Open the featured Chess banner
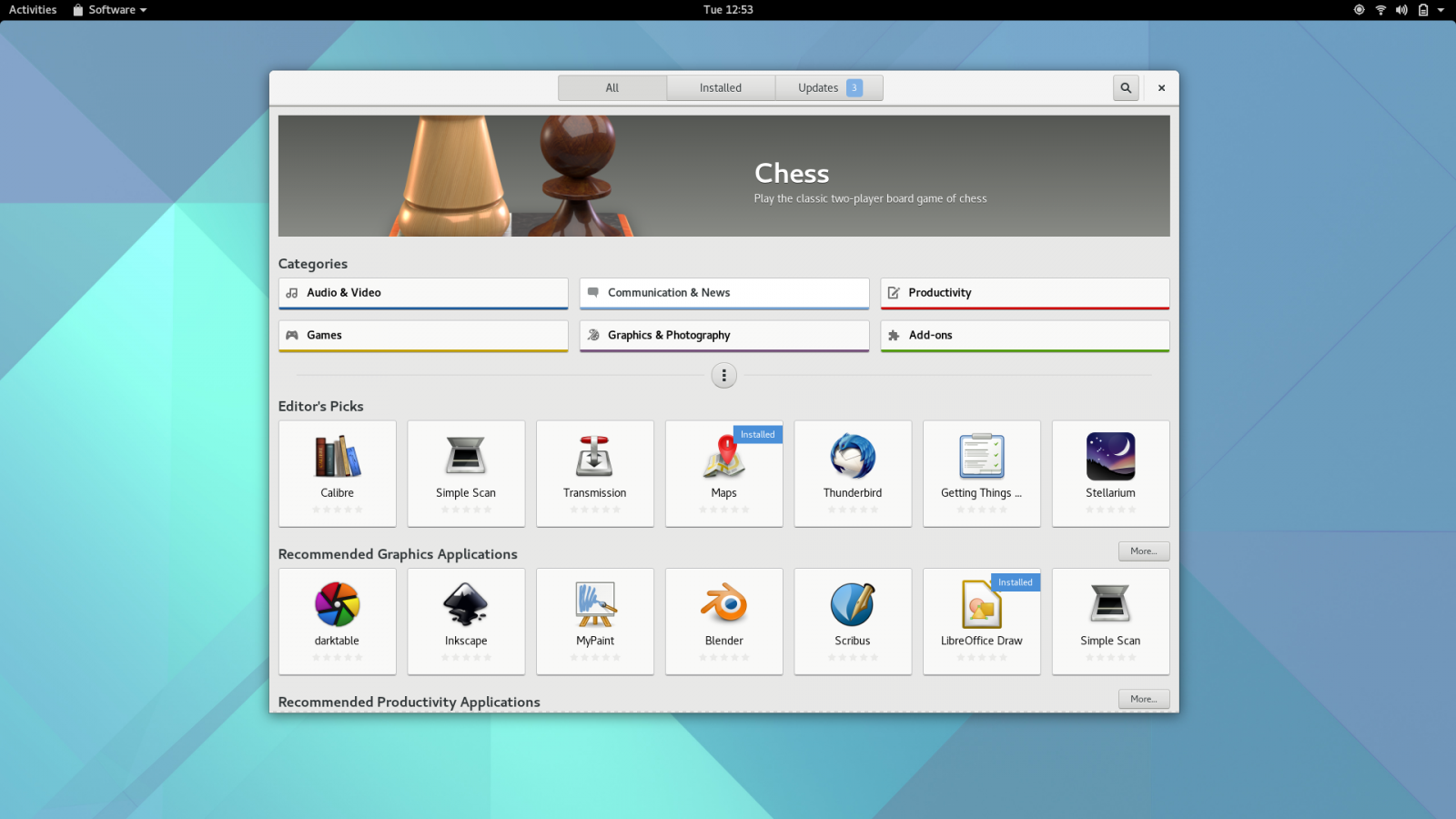 click(x=723, y=176)
